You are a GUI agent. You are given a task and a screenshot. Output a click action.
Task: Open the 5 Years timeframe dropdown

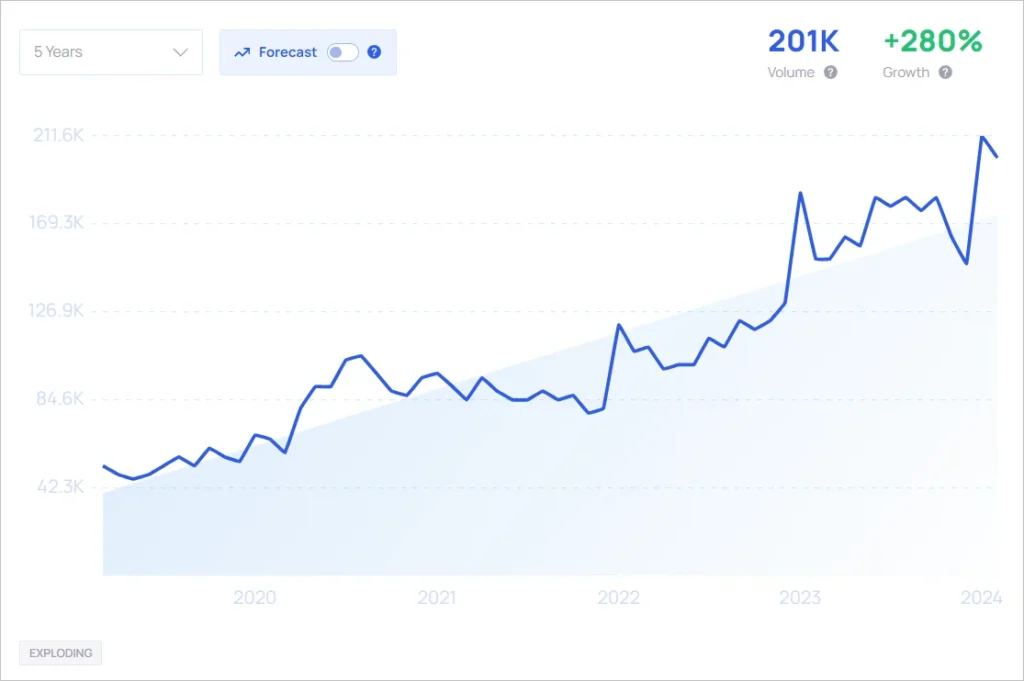coord(110,52)
